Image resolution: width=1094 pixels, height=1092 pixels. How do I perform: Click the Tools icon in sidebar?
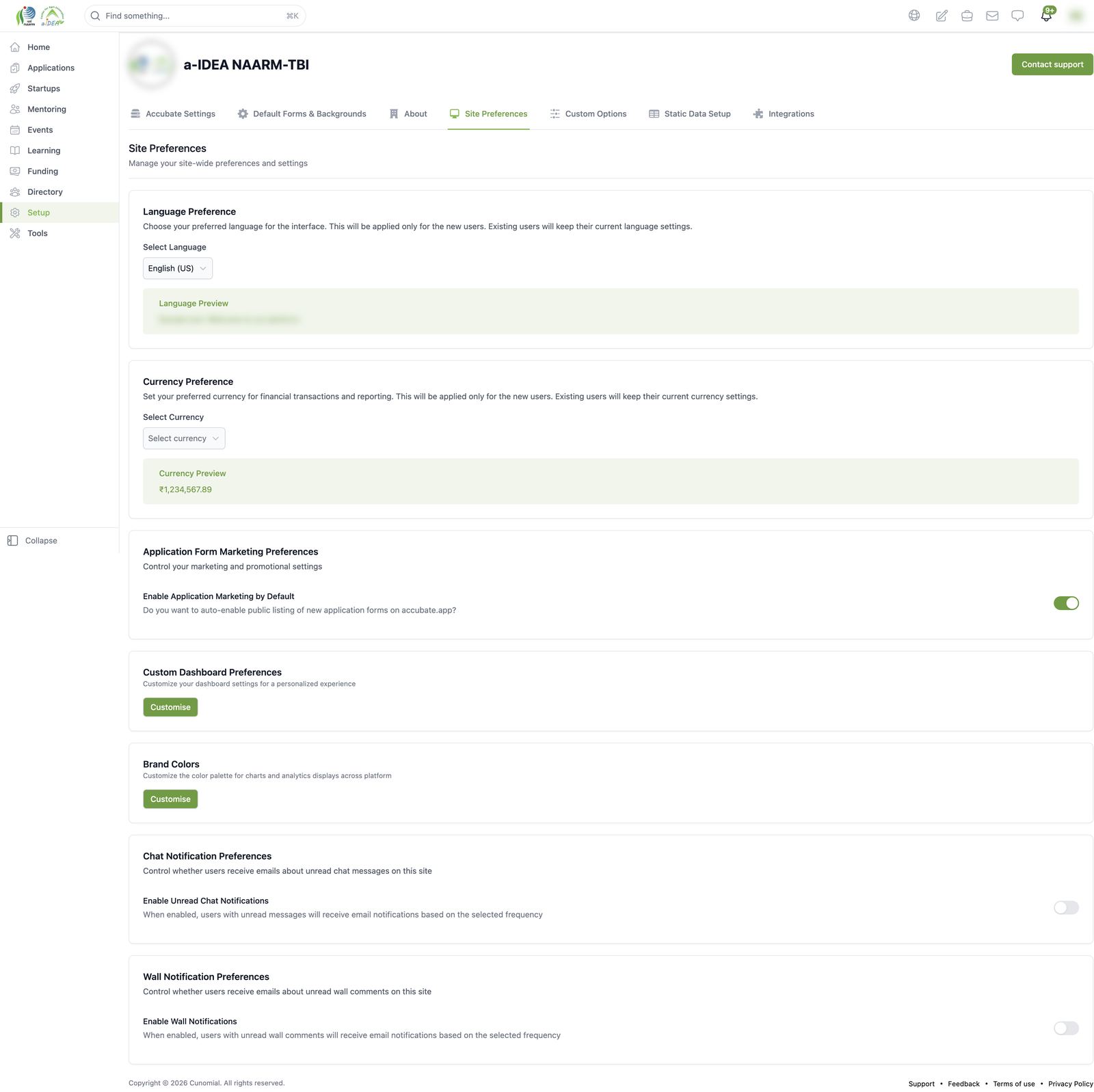pyautogui.click(x=15, y=233)
